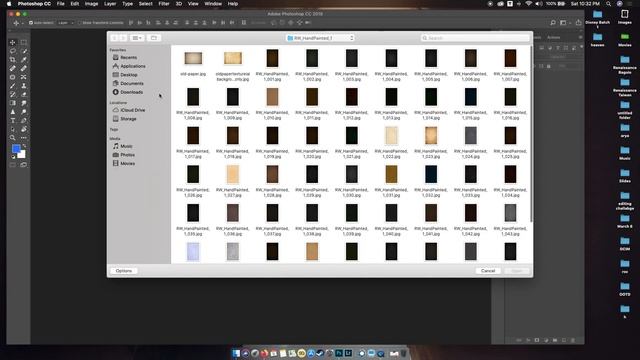Screen dimensions: 640x360
Task: Click the background white color swatch
Action: click(22, 155)
